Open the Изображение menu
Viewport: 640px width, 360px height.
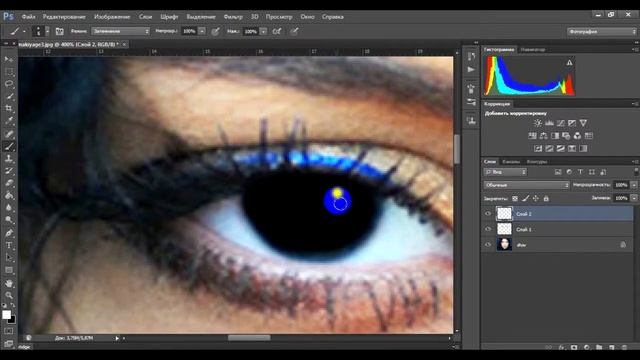click(x=112, y=17)
